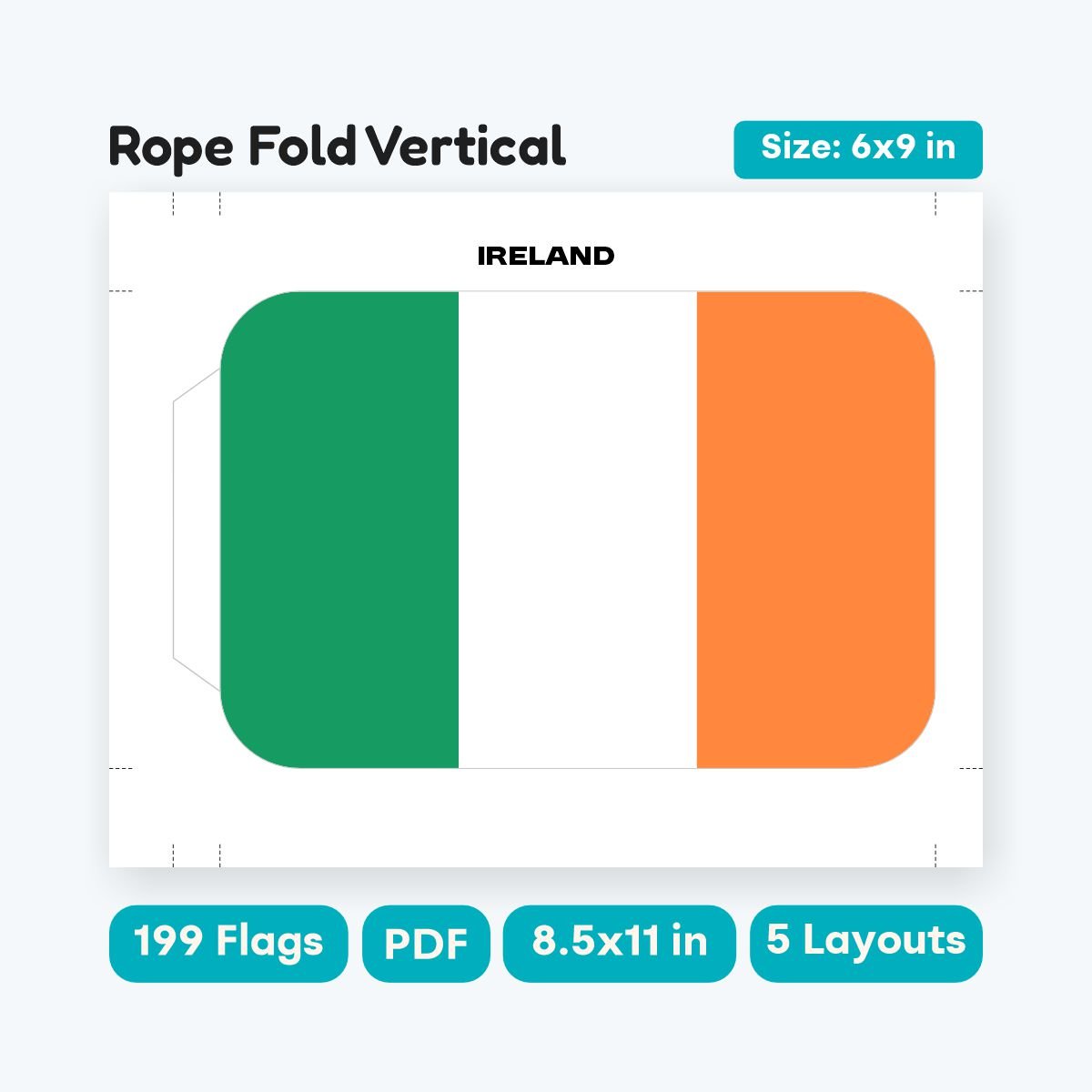Click the Size: 6x9 in label
The width and height of the screenshot is (1092, 1092).
[858, 149]
